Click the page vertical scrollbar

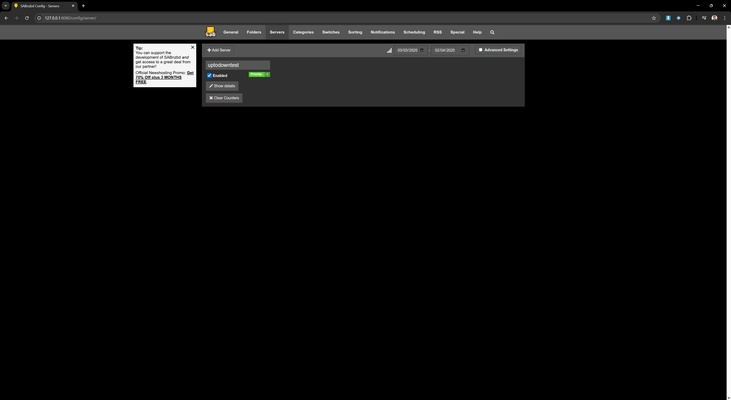tap(728, 213)
